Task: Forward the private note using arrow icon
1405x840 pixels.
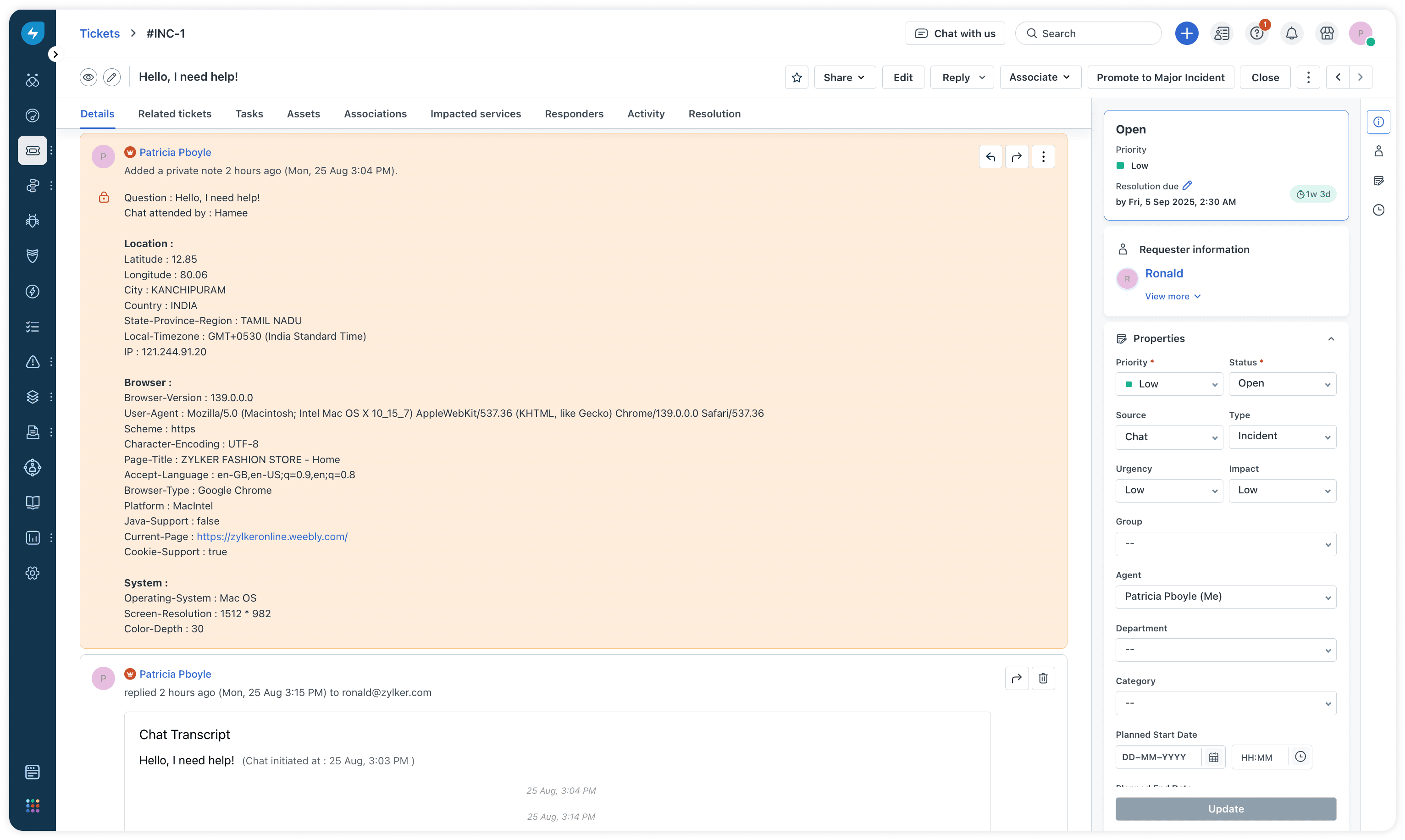Action: (1017, 157)
